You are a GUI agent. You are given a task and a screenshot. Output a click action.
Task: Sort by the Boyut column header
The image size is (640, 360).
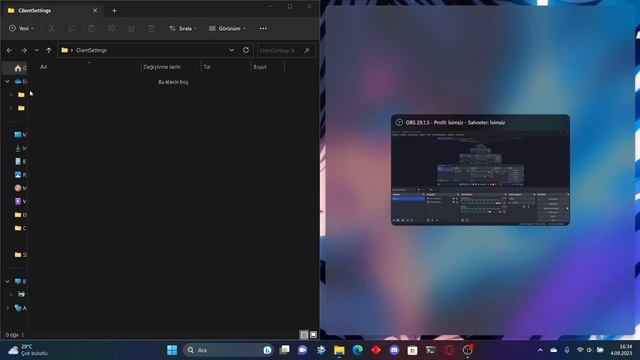coord(260,67)
